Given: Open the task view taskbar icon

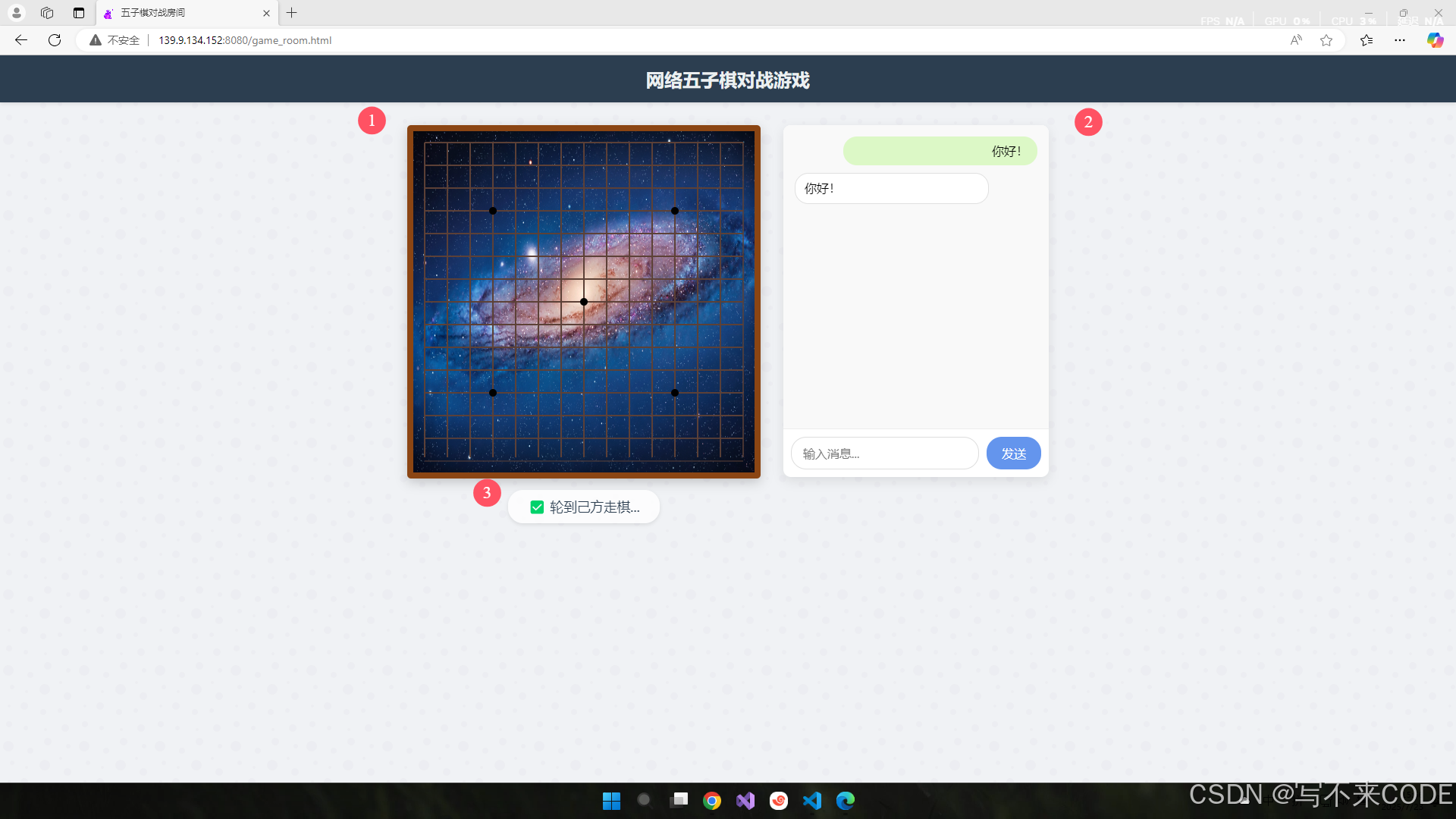Looking at the screenshot, I should tap(679, 800).
